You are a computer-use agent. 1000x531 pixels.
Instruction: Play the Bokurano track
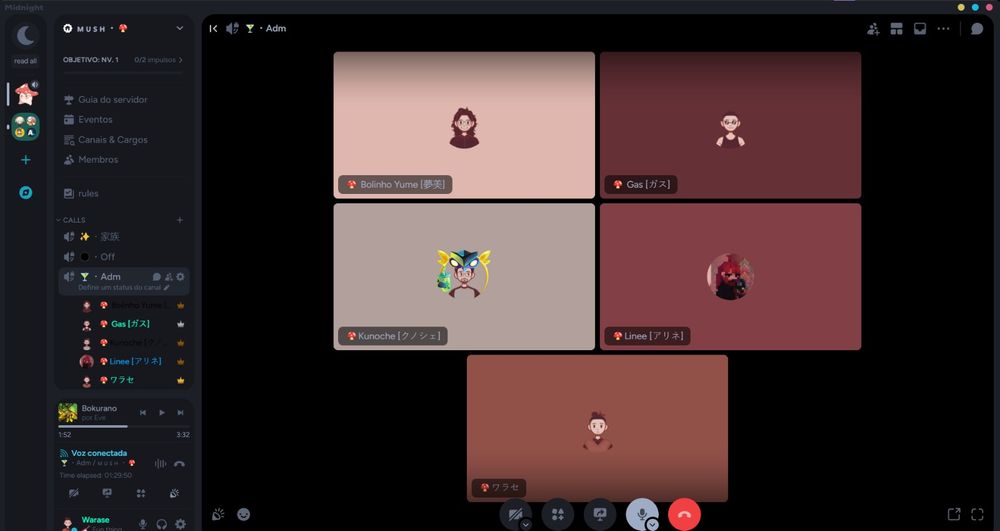click(x=162, y=413)
